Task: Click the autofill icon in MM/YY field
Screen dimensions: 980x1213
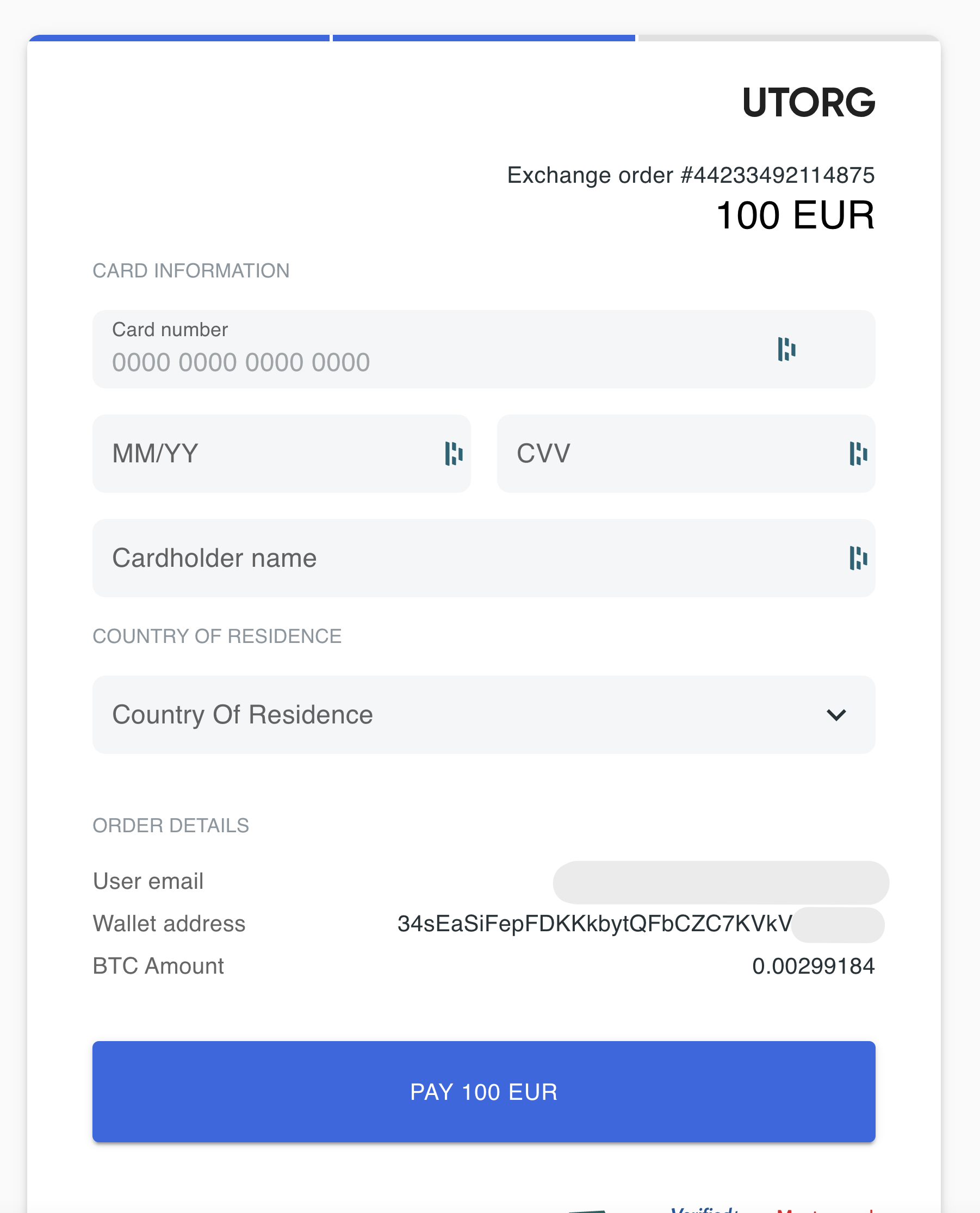Action: coord(454,454)
